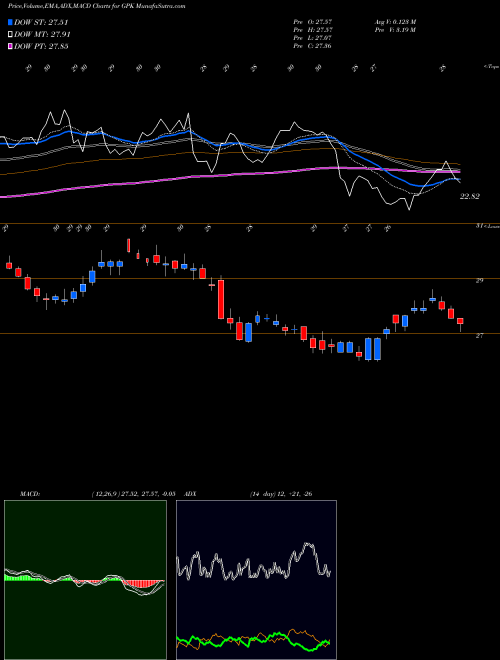
Task: Click the Pre H: 27.57 value
Action: coord(312,30)
